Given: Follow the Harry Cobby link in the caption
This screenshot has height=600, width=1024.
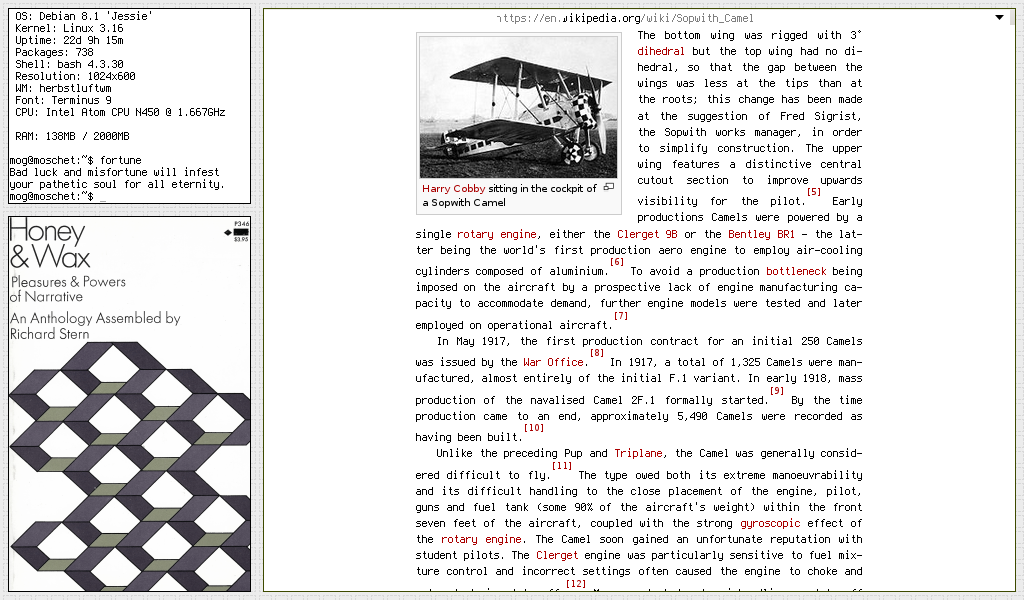Looking at the screenshot, I should coord(453,188).
